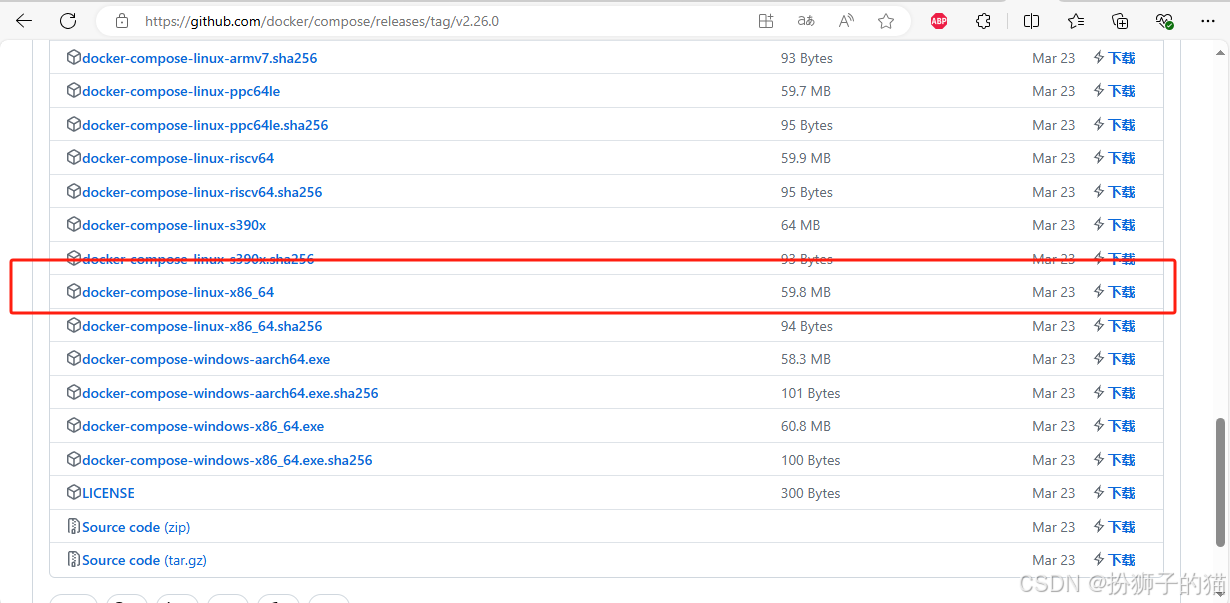Click package icon beside docker-compose-linux-s390x
This screenshot has height=603, width=1230.
click(x=73, y=225)
